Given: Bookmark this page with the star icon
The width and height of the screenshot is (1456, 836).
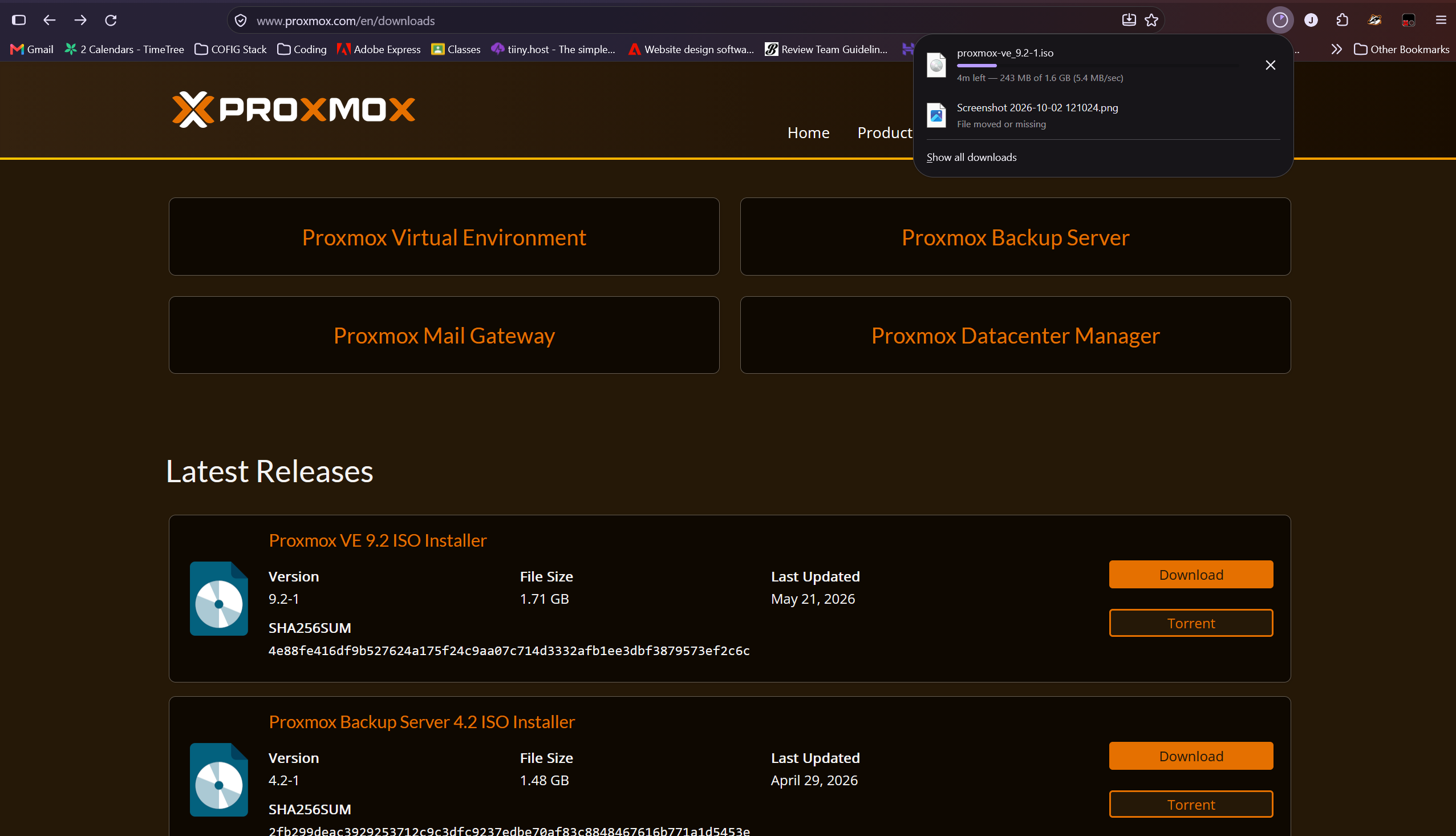Looking at the screenshot, I should [x=1151, y=20].
